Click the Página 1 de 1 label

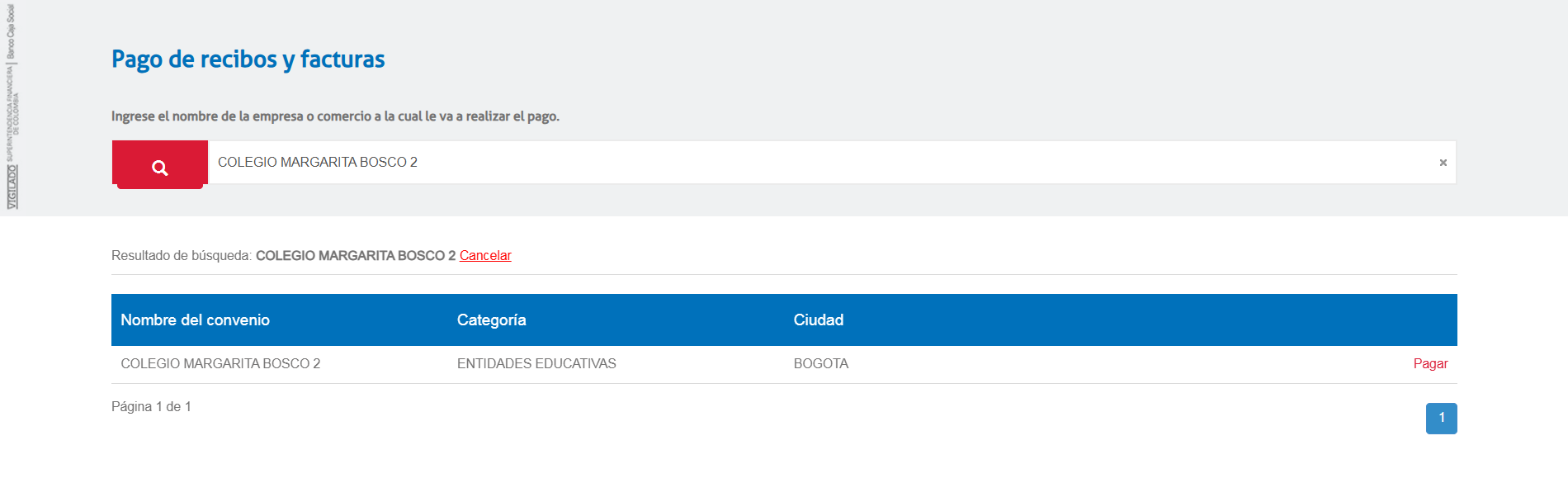pos(151,407)
